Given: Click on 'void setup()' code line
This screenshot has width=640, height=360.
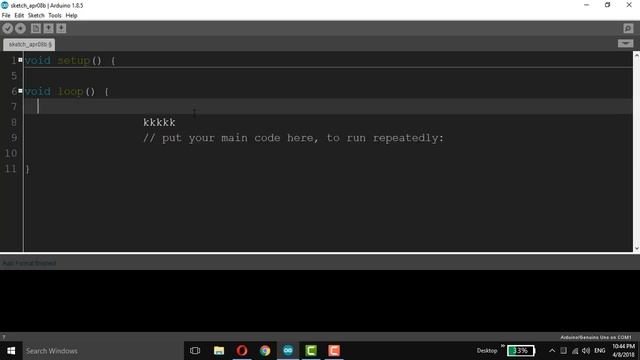Looking at the screenshot, I should pyautogui.click(x=70, y=60).
